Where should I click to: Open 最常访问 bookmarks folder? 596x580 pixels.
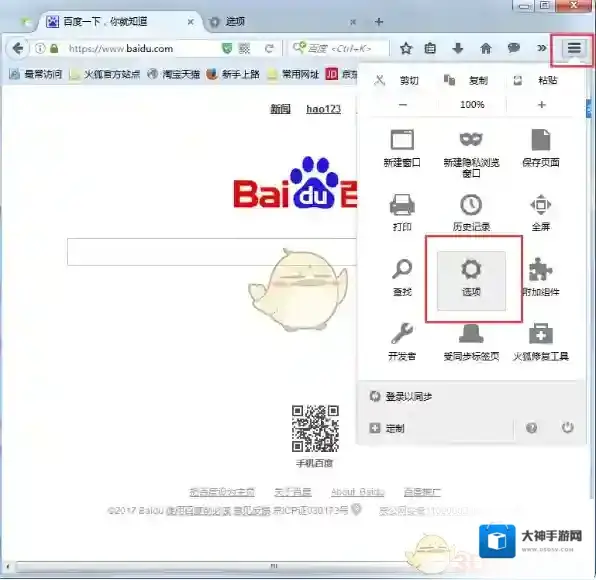(x=36, y=74)
